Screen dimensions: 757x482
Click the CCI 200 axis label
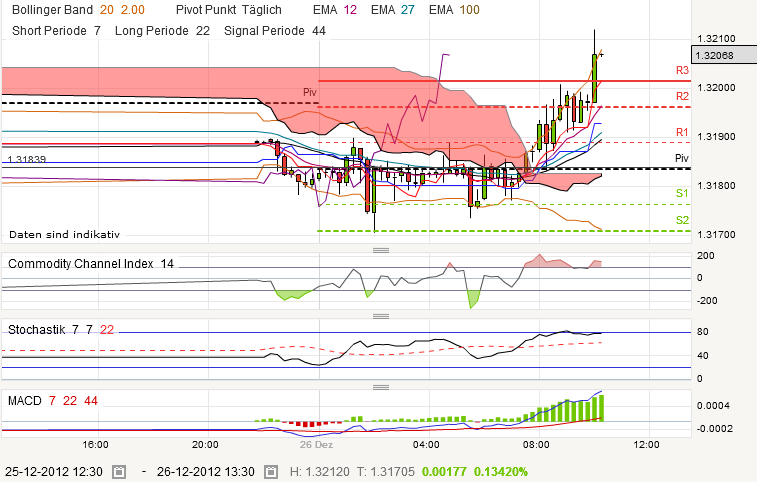(705, 255)
